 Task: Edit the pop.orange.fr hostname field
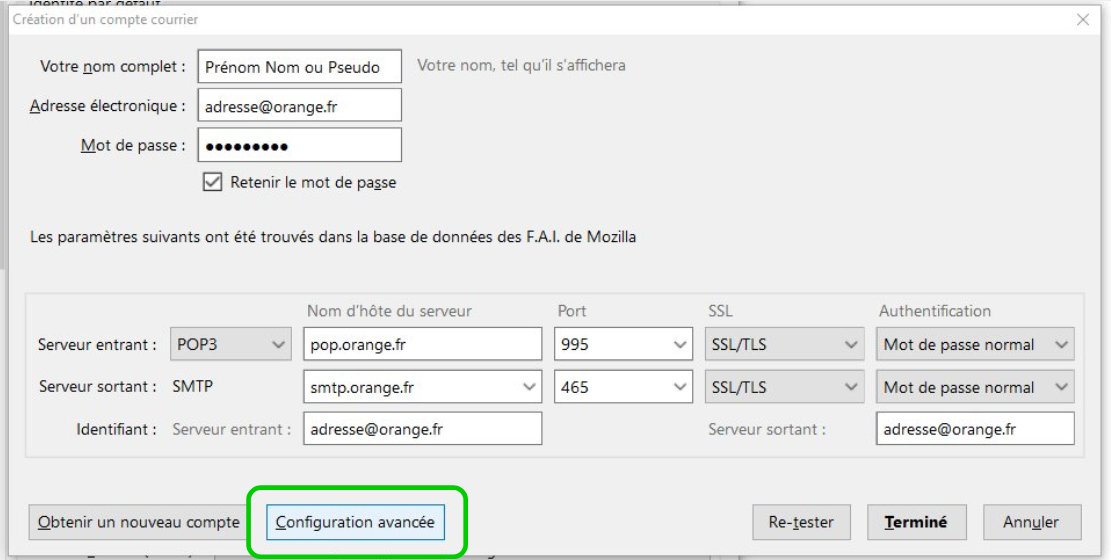(x=422, y=345)
